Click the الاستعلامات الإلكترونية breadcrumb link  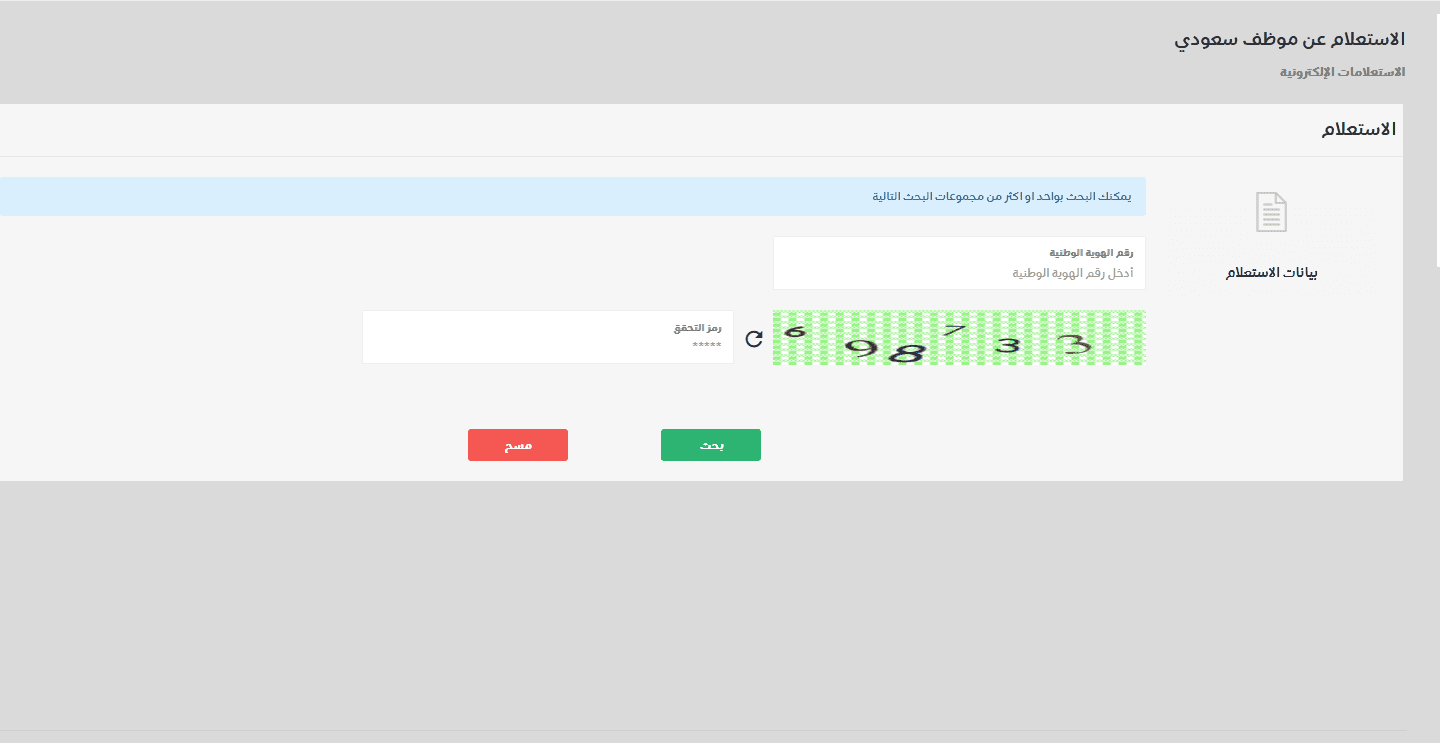point(1343,72)
